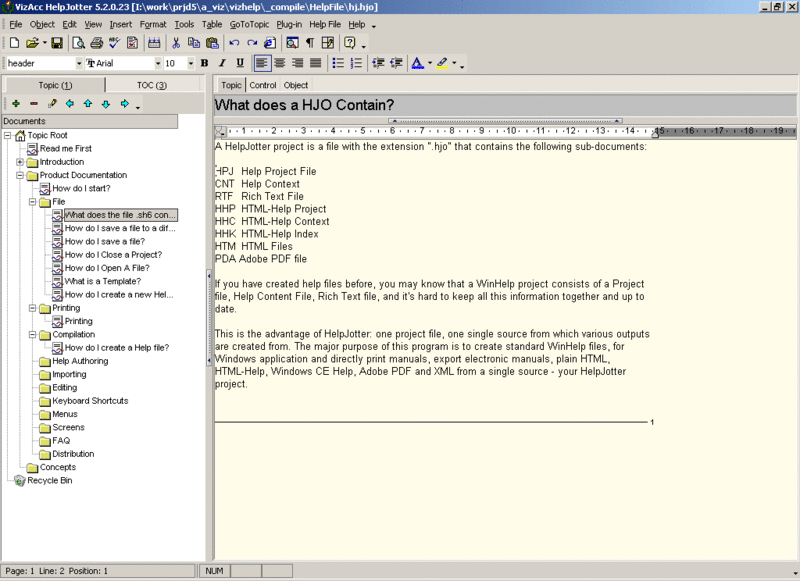The image size is (800, 581).
Task: Move topic up with cyan arrow
Action: click(x=88, y=104)
